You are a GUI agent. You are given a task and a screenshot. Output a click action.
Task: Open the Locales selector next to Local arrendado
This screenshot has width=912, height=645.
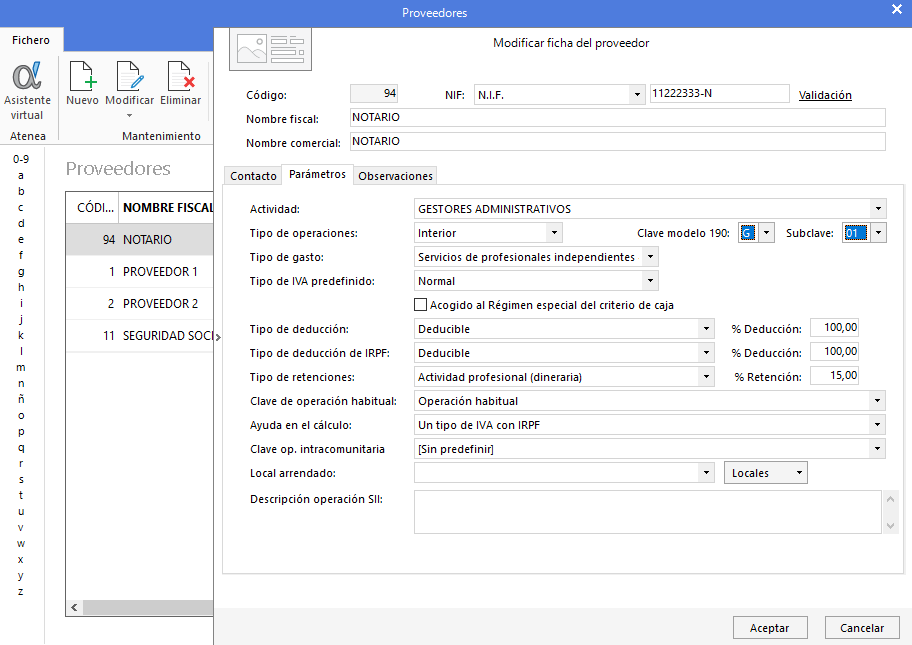tap(765, 472)
